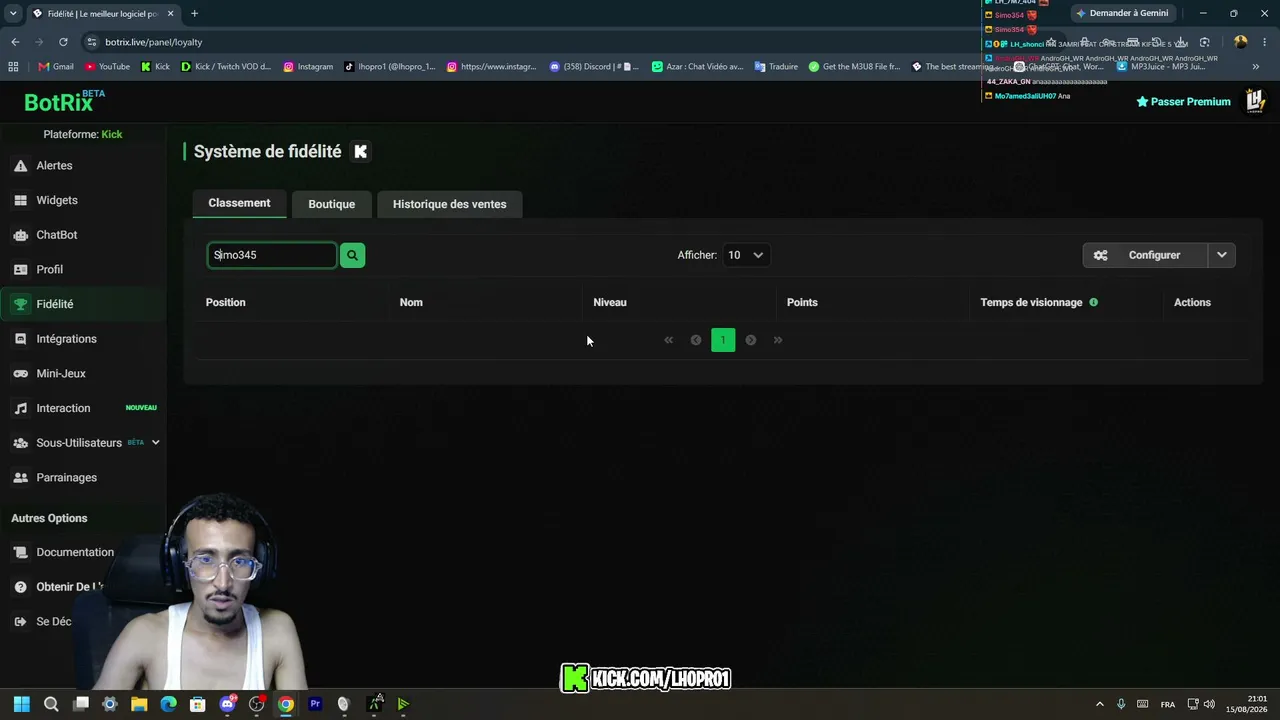Click the Kick platform logo beside the title

361,151
